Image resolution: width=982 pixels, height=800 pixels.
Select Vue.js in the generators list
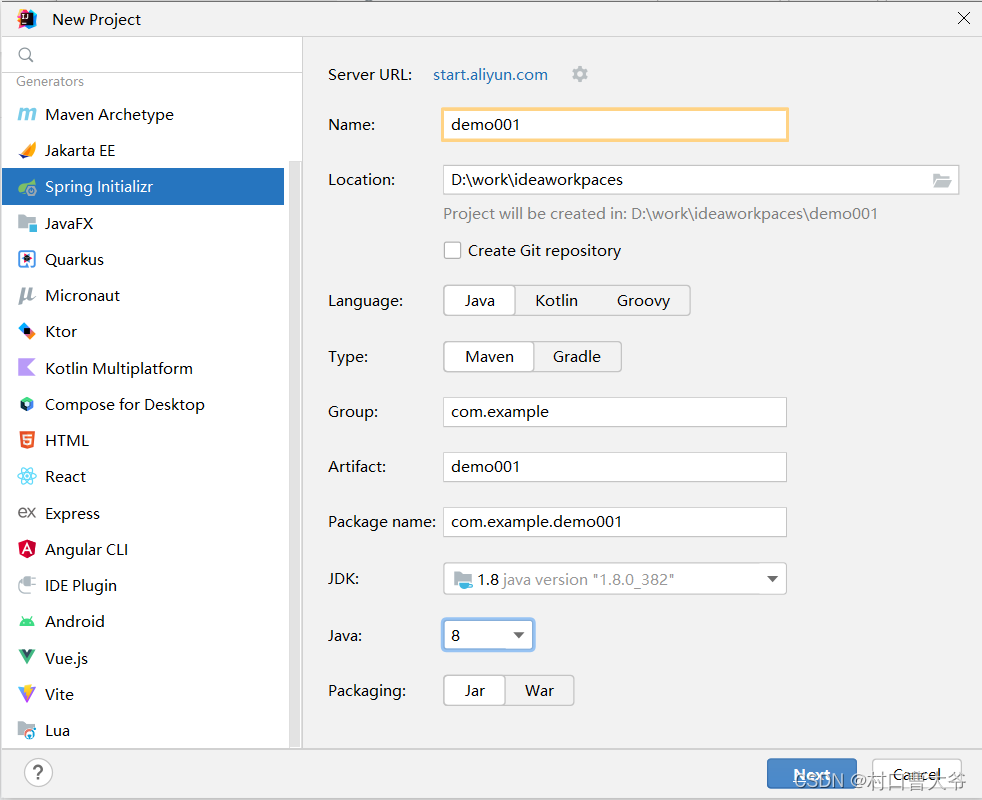tap(143, 658)
